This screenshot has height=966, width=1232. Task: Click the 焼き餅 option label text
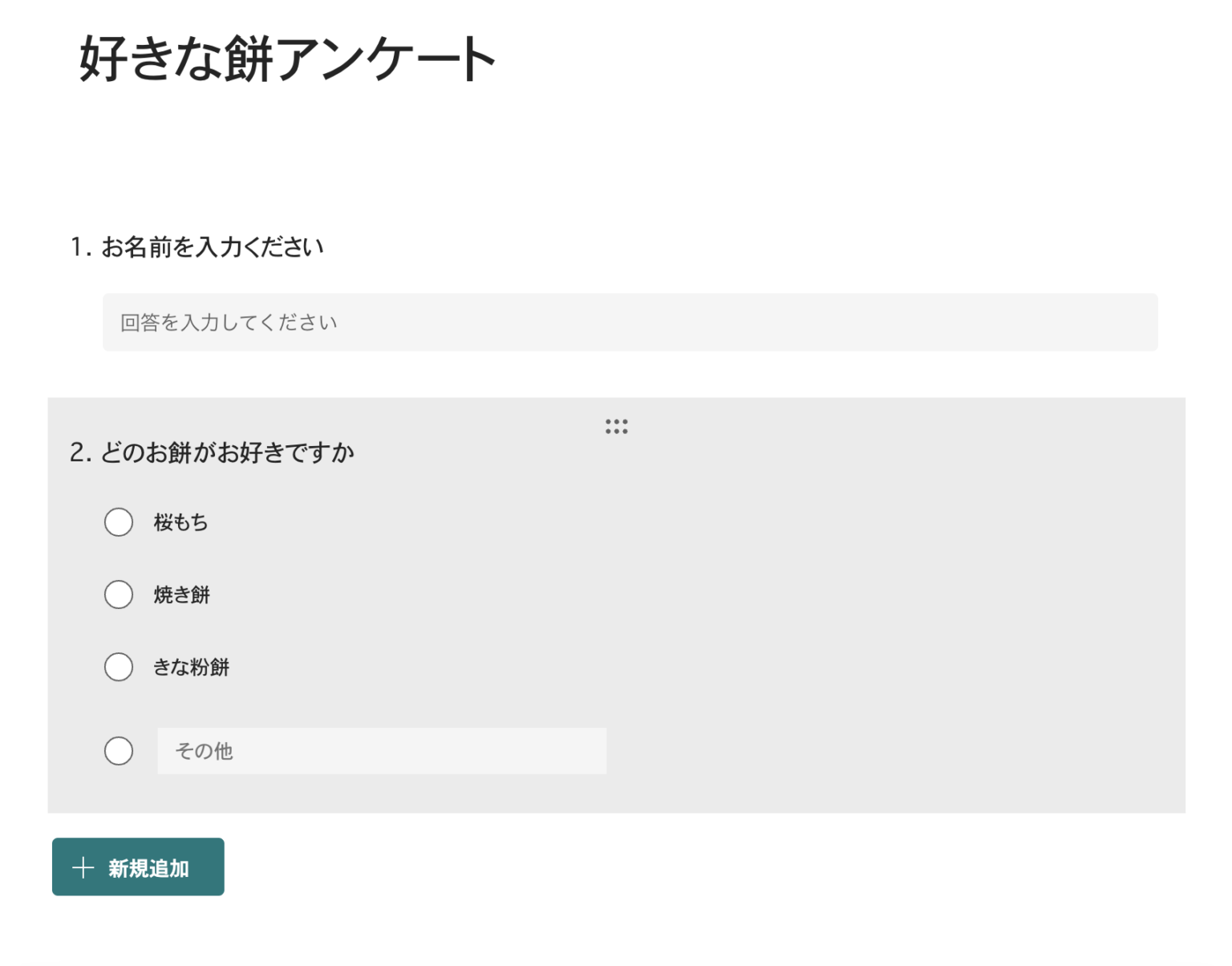183,595
